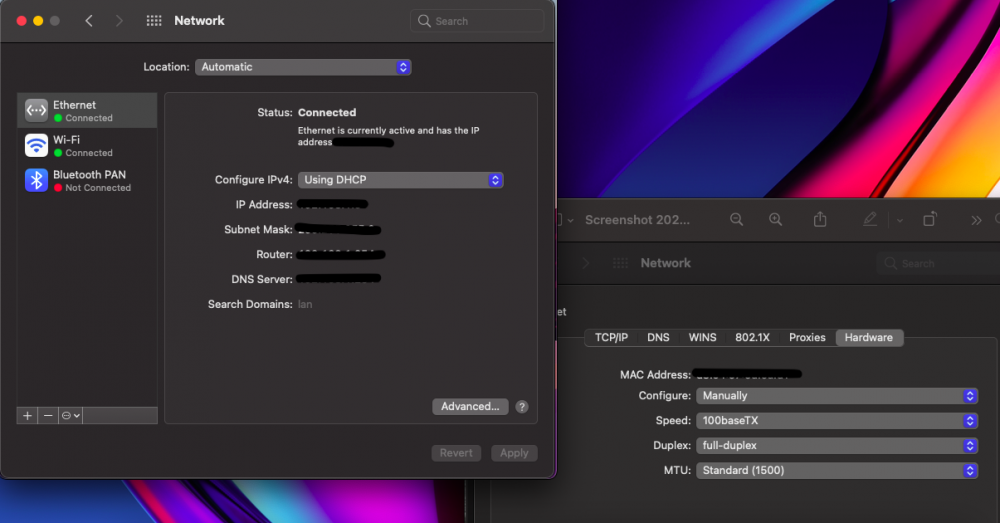Open the service action menu next to minus
Image resolution: width=1000 pixels, height=523 pixels.
[x=70, y=416]
